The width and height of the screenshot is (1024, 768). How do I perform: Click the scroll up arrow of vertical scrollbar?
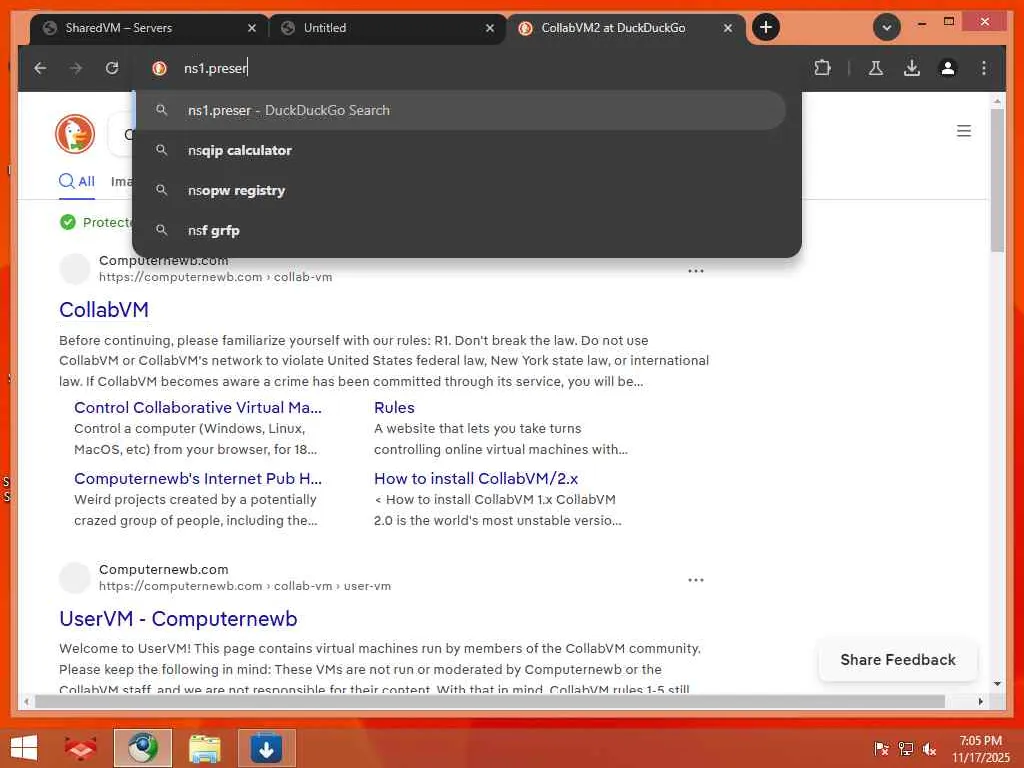click(x=997, y=101)
